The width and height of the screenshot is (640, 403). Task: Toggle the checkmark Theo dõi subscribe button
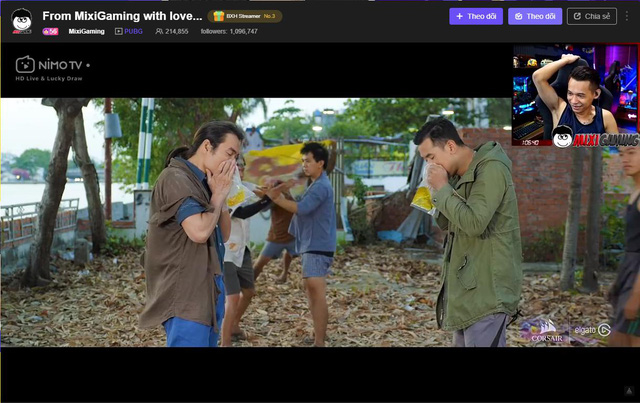tap(535, 16)
